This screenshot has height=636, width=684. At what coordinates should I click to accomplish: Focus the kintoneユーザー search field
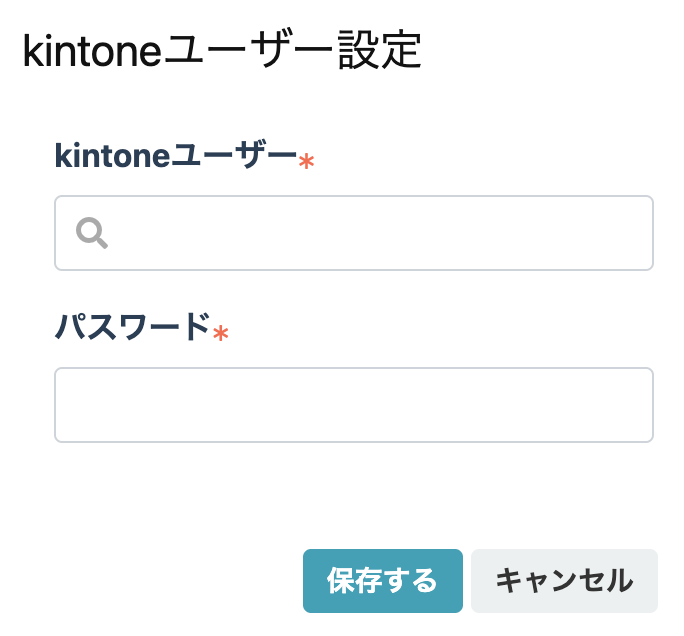(x=354, y=233)
